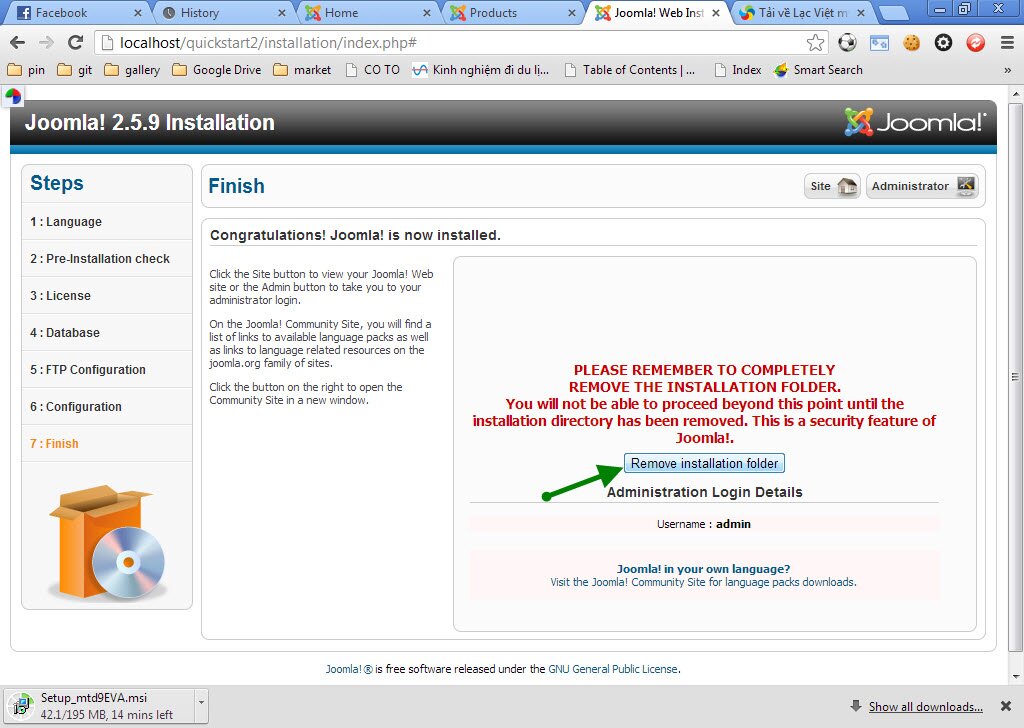Switch to the Facebook tab
The width and height of the screenshot is (1024, 728).
coord(75,13)
